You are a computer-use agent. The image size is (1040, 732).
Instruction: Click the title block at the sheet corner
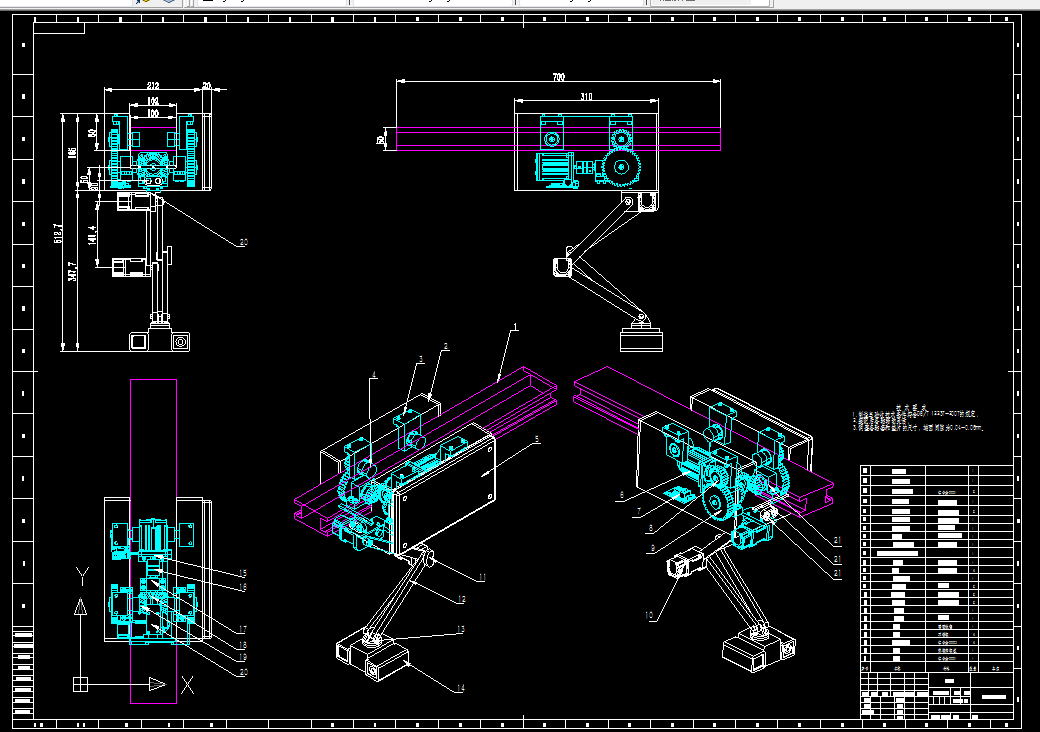click(x=937, y=695)
